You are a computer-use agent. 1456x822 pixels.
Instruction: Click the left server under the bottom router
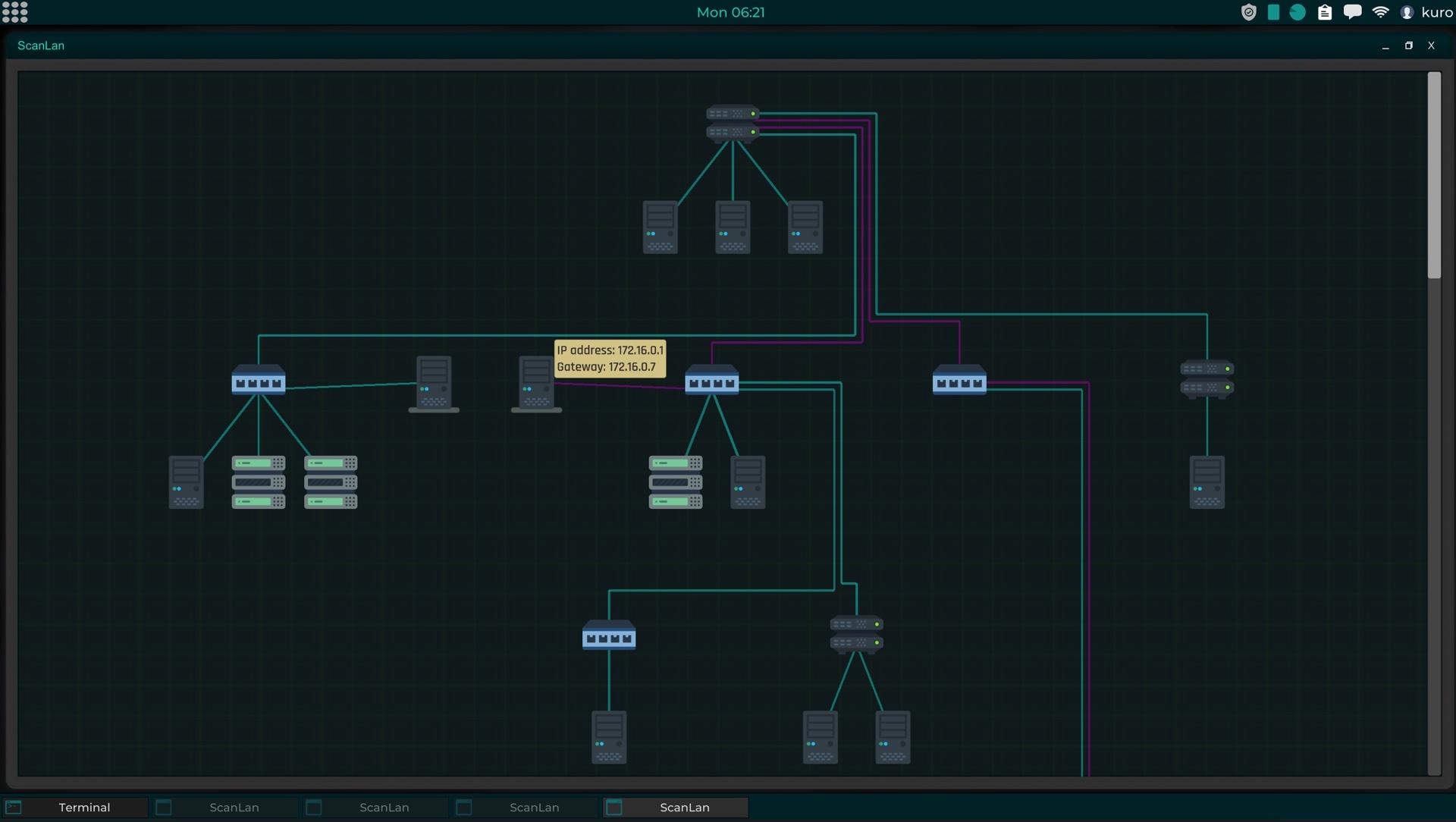[821, 737]
